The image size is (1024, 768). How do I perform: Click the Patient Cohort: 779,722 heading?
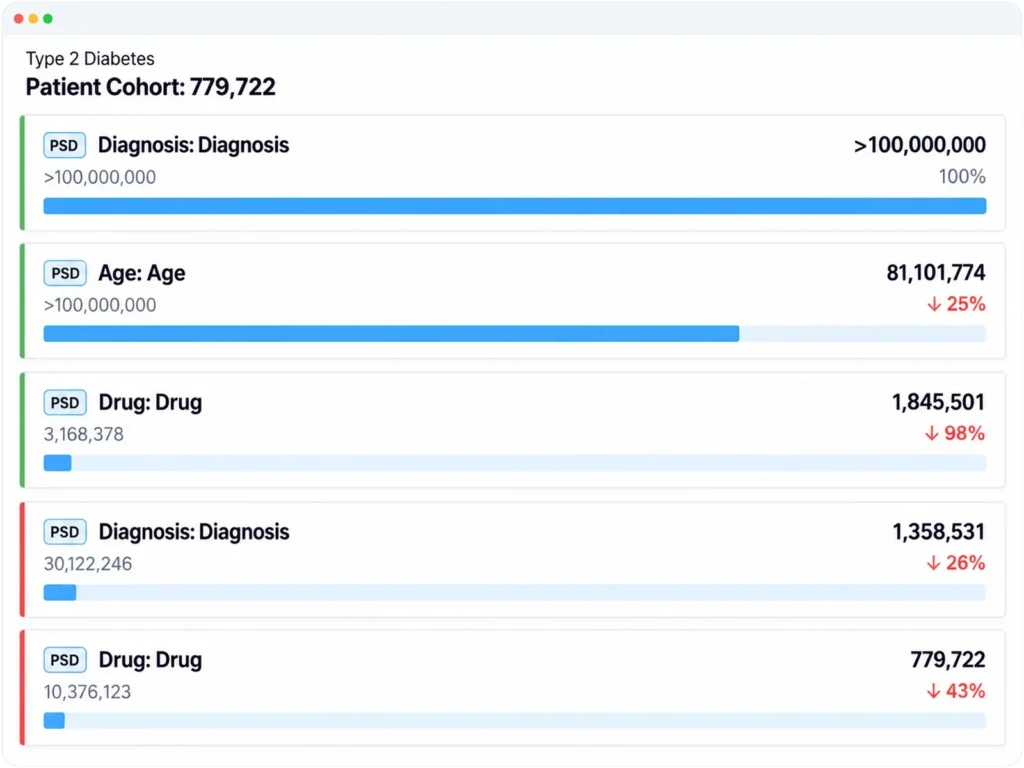(x=151, y=87)
